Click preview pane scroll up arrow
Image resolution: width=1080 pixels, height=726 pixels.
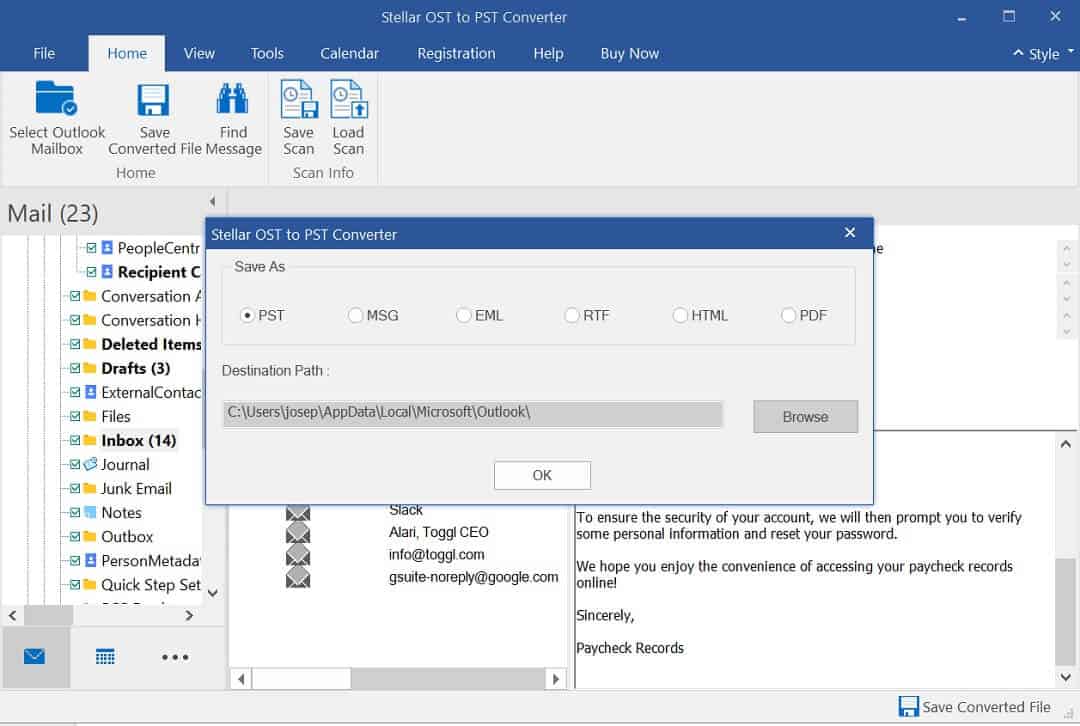point(1066,444)
